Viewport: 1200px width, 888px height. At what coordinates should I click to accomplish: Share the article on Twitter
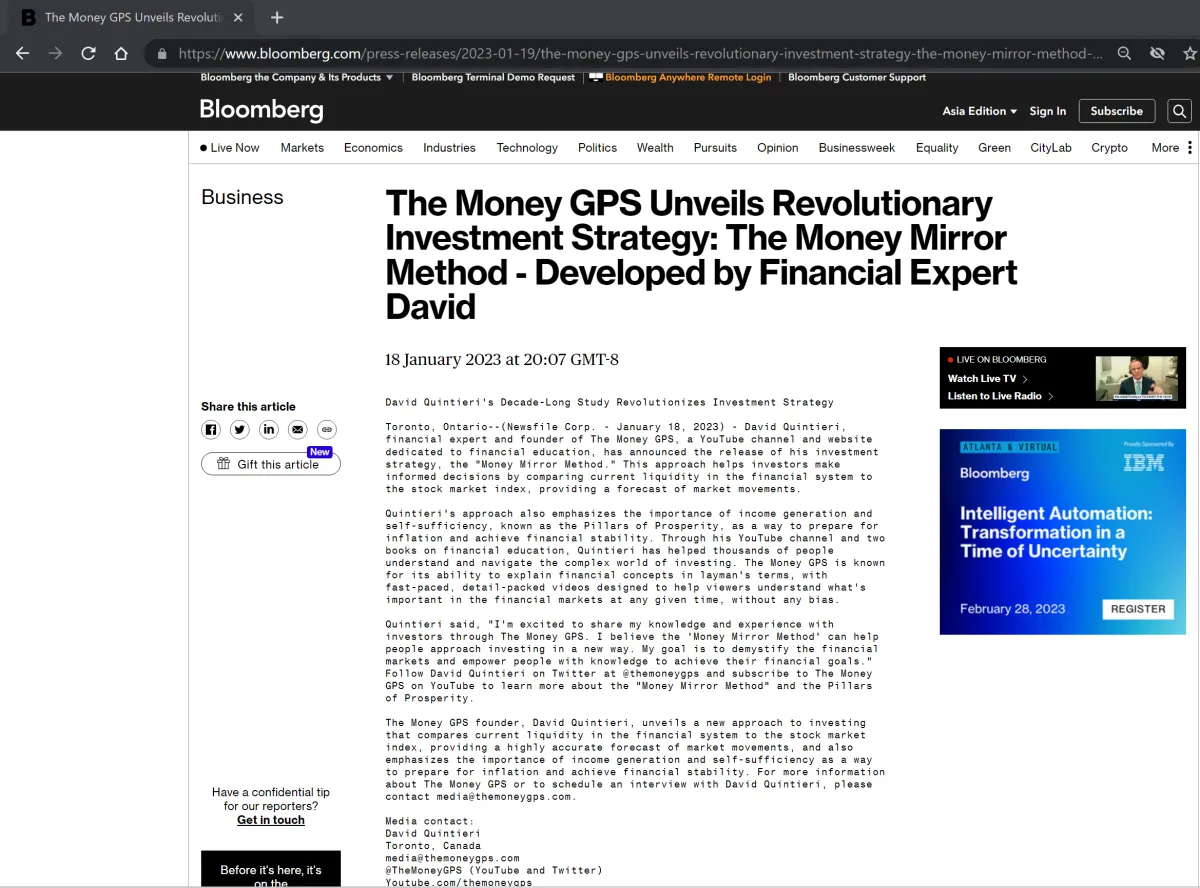point(240,429)
